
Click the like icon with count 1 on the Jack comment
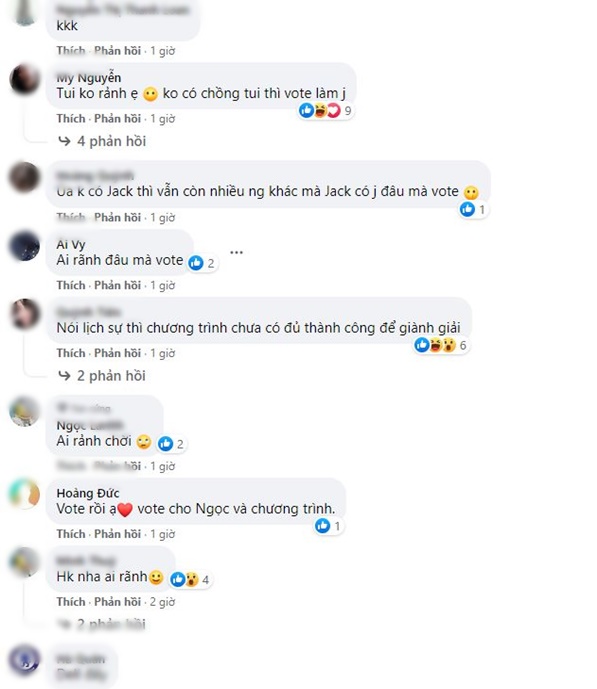coord(467,209)
